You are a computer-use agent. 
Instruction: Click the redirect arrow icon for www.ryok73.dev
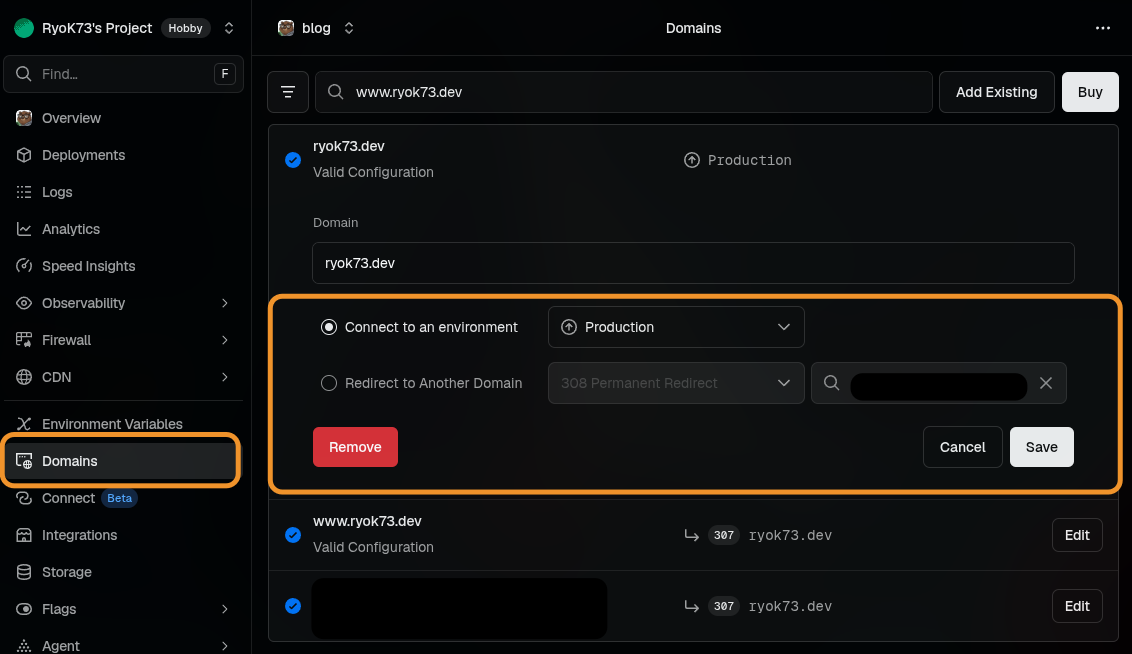[692, 536]
